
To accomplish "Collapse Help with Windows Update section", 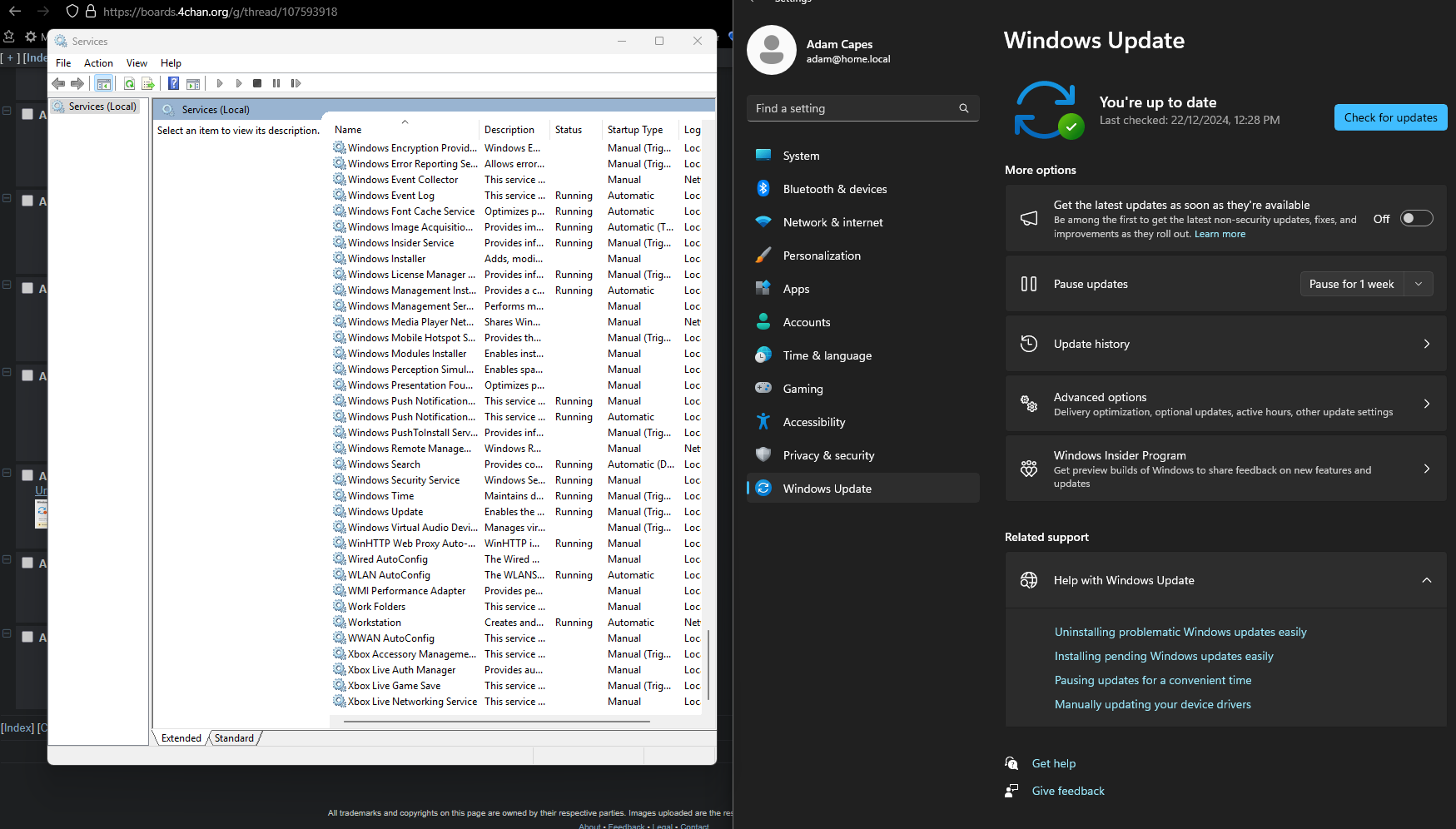I will coord(1426,580).
